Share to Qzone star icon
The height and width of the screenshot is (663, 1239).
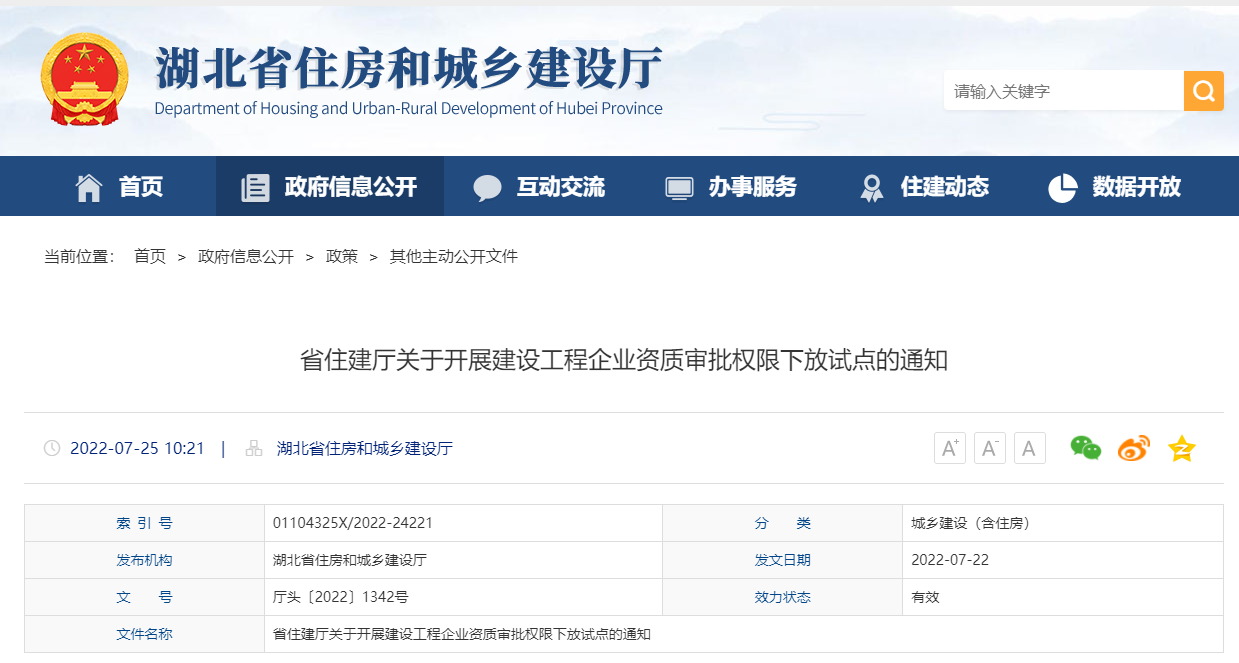click(x=1182, y=448)
